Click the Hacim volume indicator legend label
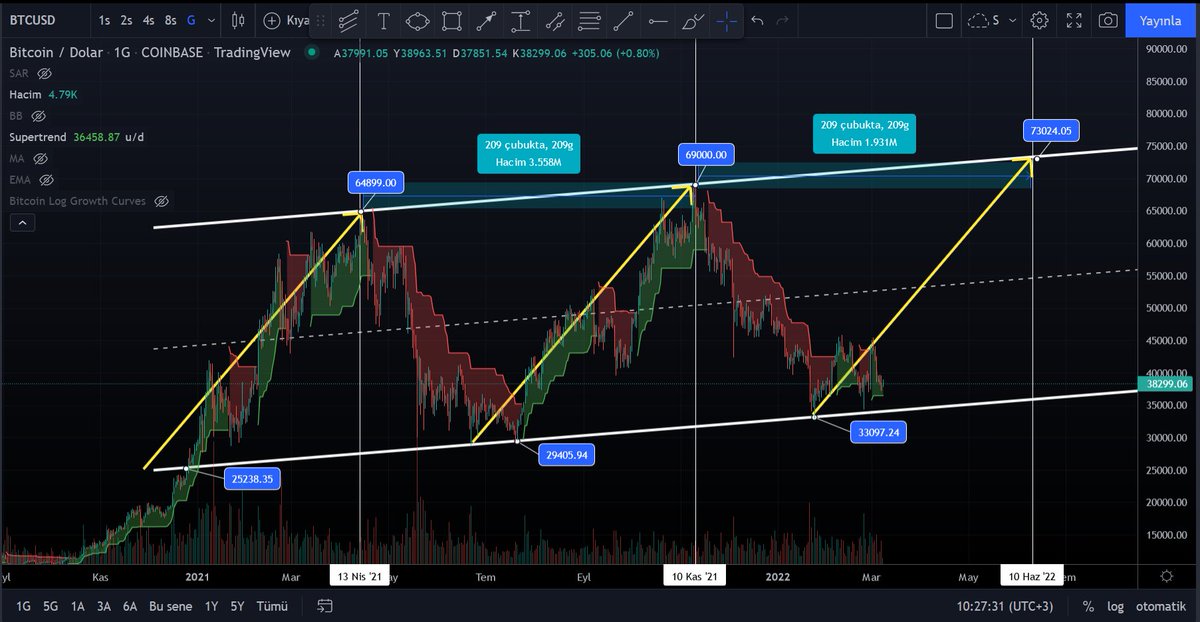The image size is (1200, 622). pyautogui.click(x=26, y=95)
